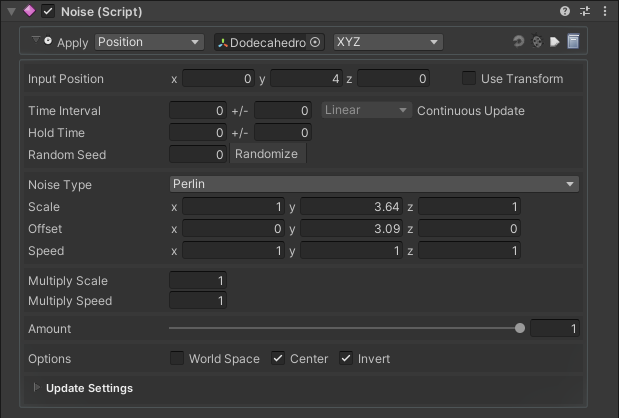Click the pink diamond Noise script icon
Screen dimensions: 619x418
tap(29, 11)
